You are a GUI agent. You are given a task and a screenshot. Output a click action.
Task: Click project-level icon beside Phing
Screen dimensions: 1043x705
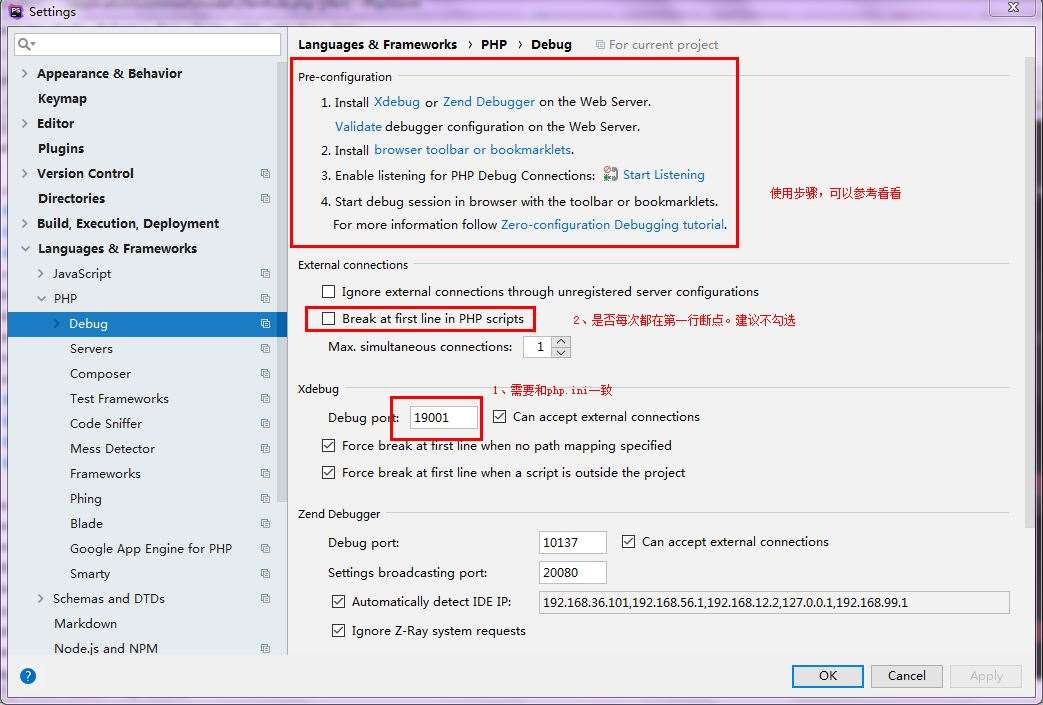pyautogui.click(x=265, y=499)
